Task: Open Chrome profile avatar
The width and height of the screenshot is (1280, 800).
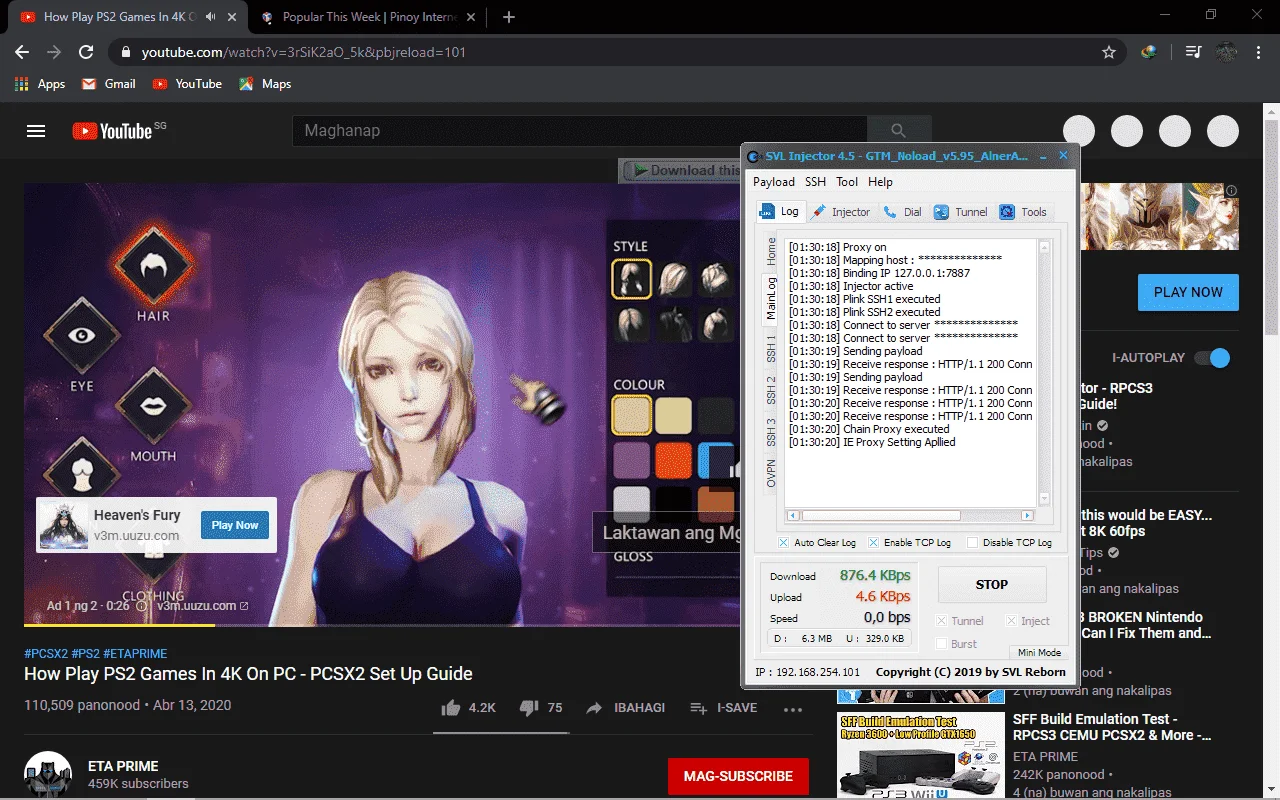Action: point(1227,52)
